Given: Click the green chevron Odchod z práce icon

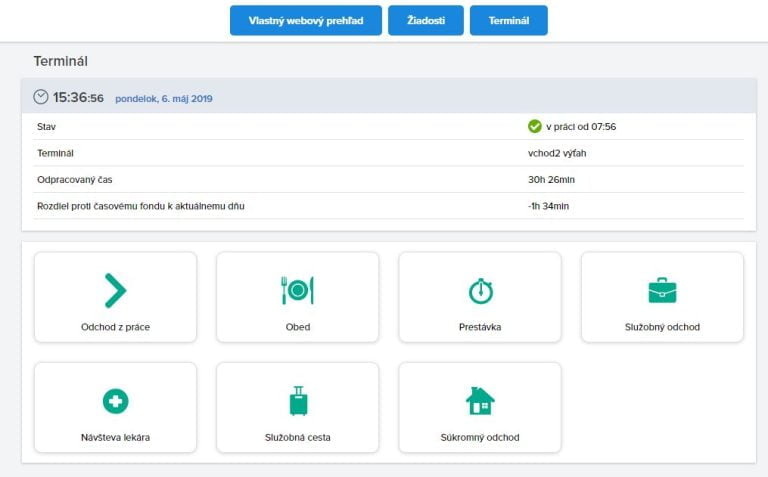Looking at the screenshot, I should (115, 290).
